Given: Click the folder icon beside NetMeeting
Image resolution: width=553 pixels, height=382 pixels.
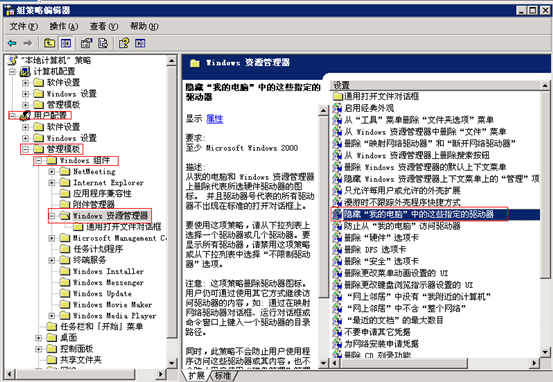Looking at the screenshot, I should (65, 172).
